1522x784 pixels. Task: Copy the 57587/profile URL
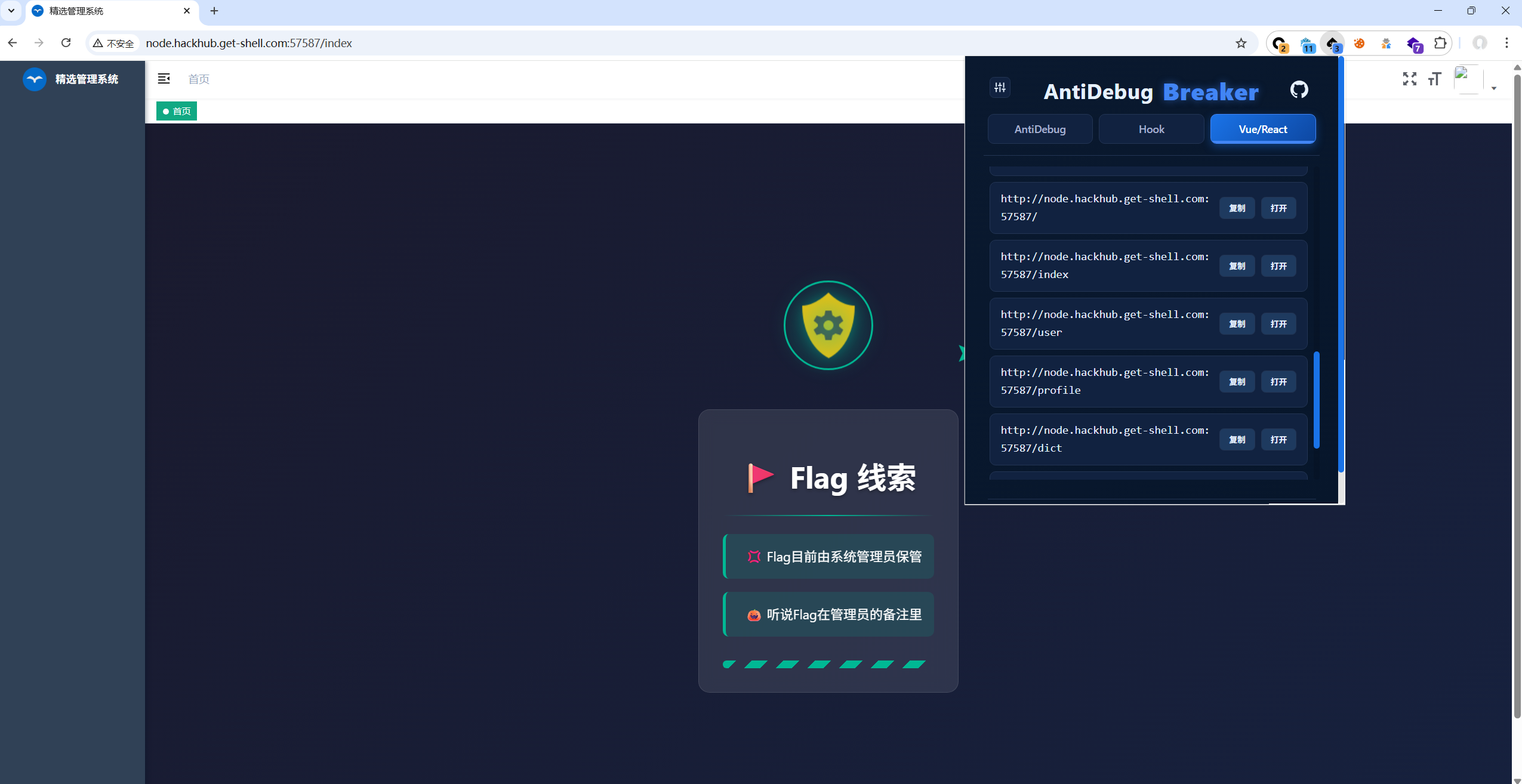click(x=1237, y=382)
